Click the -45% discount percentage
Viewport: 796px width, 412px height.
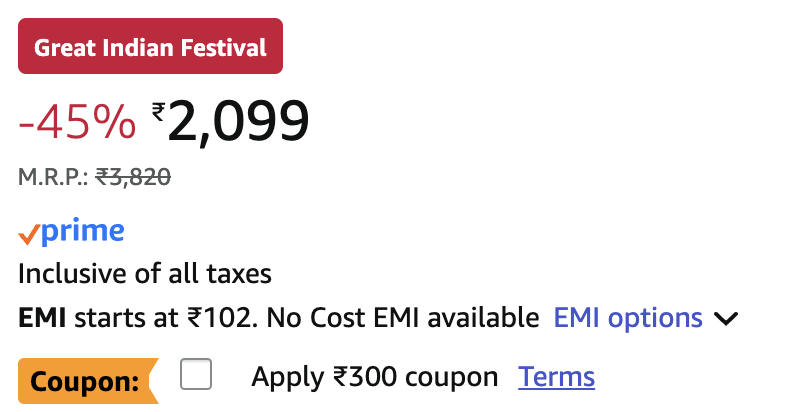click(x=77, y=123)
